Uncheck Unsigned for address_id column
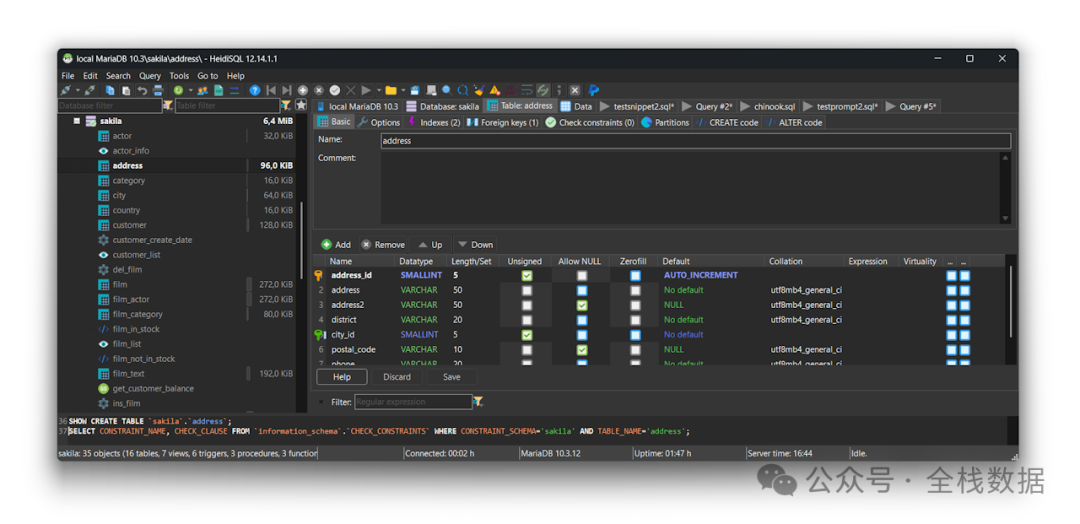The height and width of the screenshot is (524, 1080). pyautogui.click(x=527, y=275)
